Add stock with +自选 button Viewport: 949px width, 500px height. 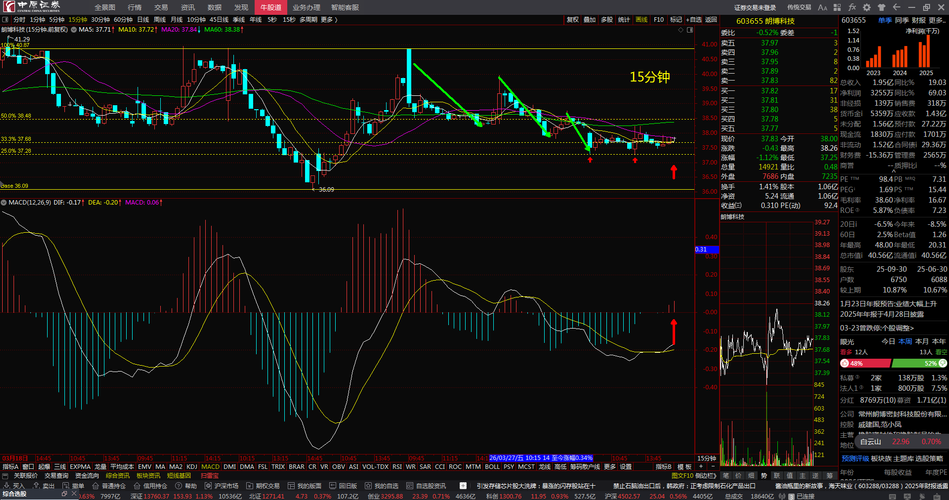694,20
